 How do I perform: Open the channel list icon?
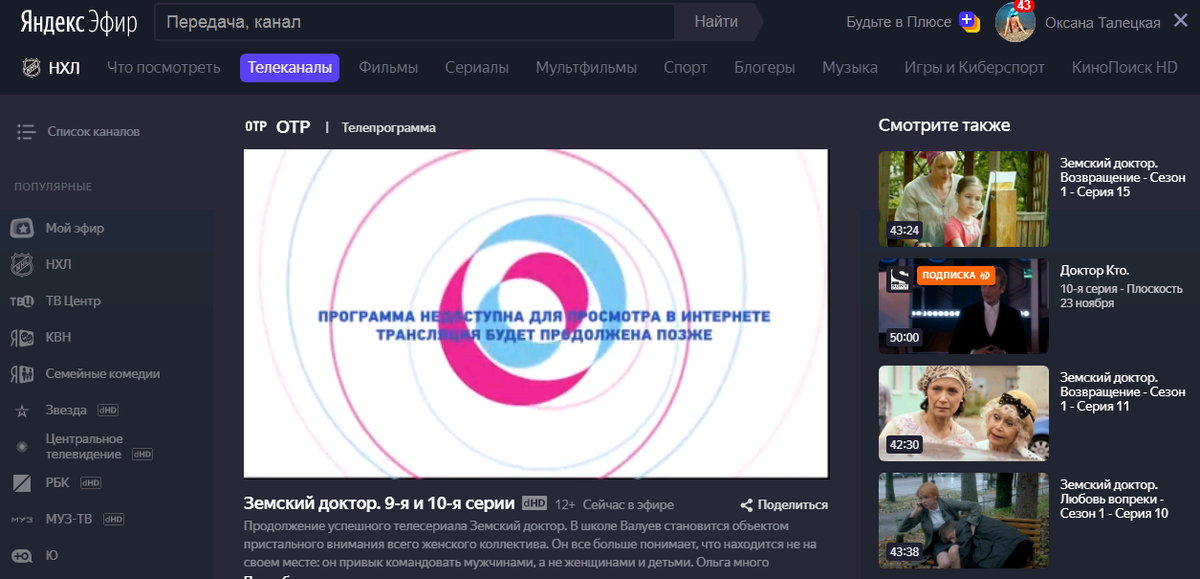[26, 132]
